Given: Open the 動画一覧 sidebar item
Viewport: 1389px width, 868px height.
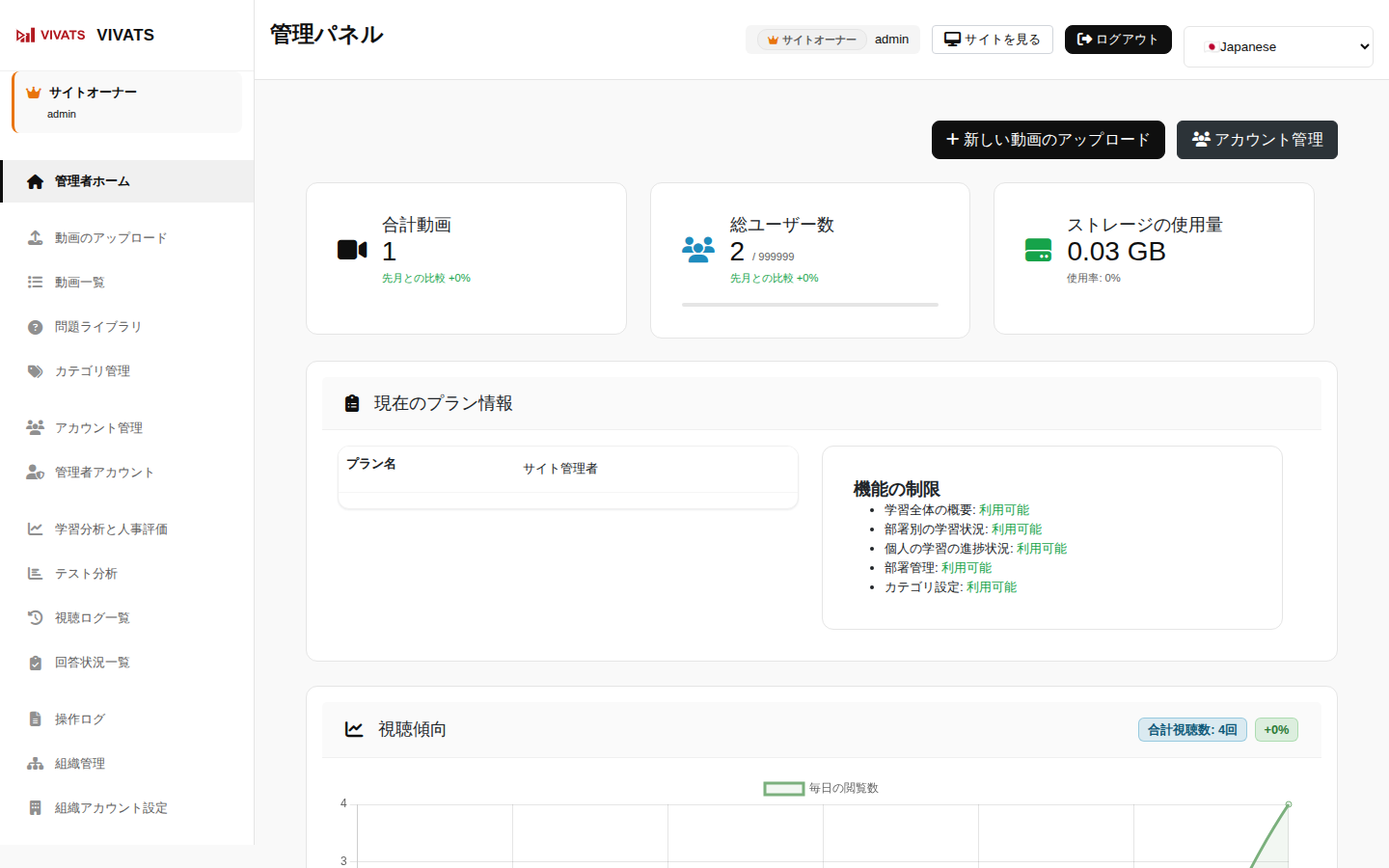Looking at the screenshot, I should coord(127,283).
